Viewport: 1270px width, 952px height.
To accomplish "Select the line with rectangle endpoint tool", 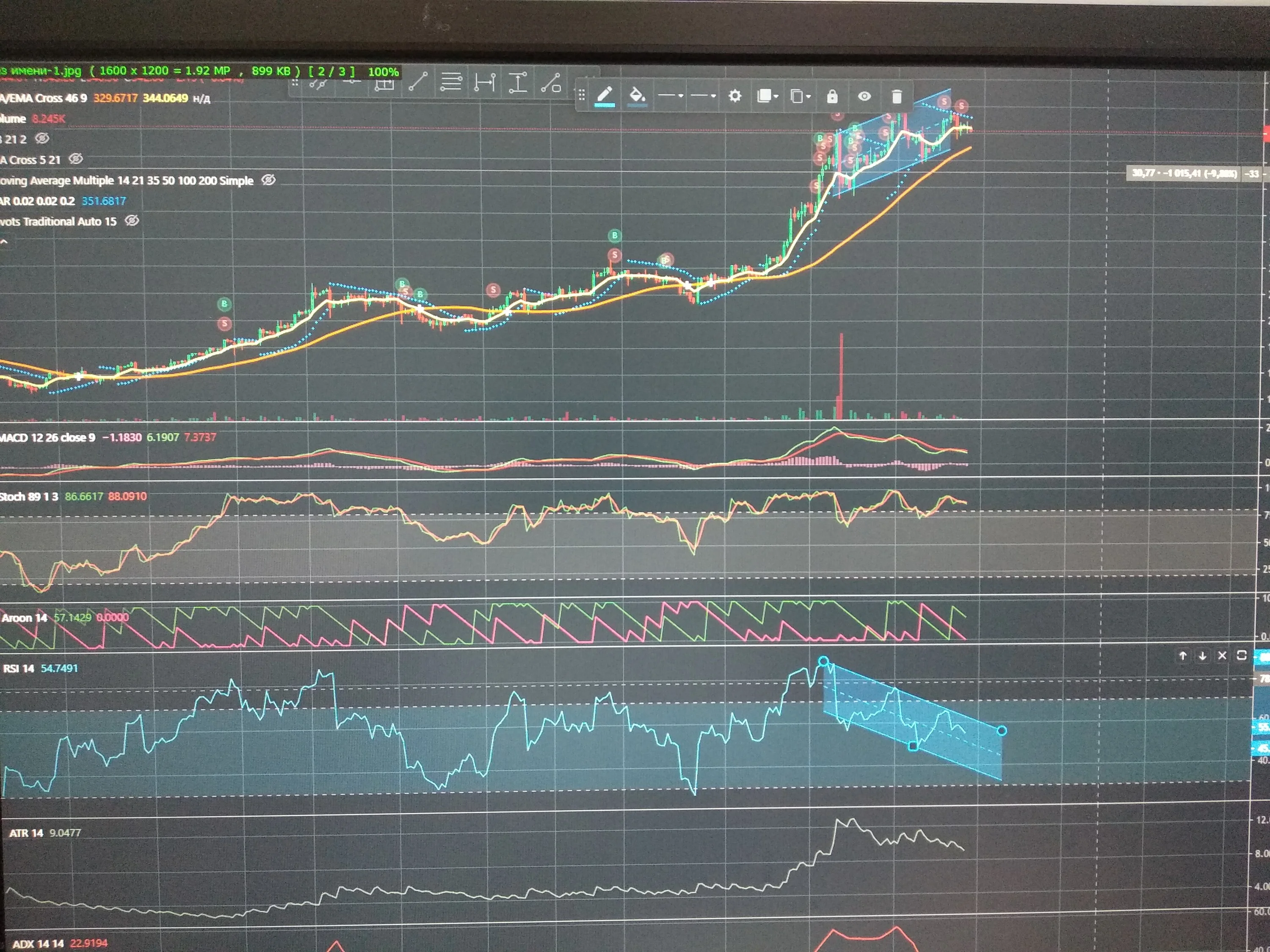I will click(x=551, y=83).
